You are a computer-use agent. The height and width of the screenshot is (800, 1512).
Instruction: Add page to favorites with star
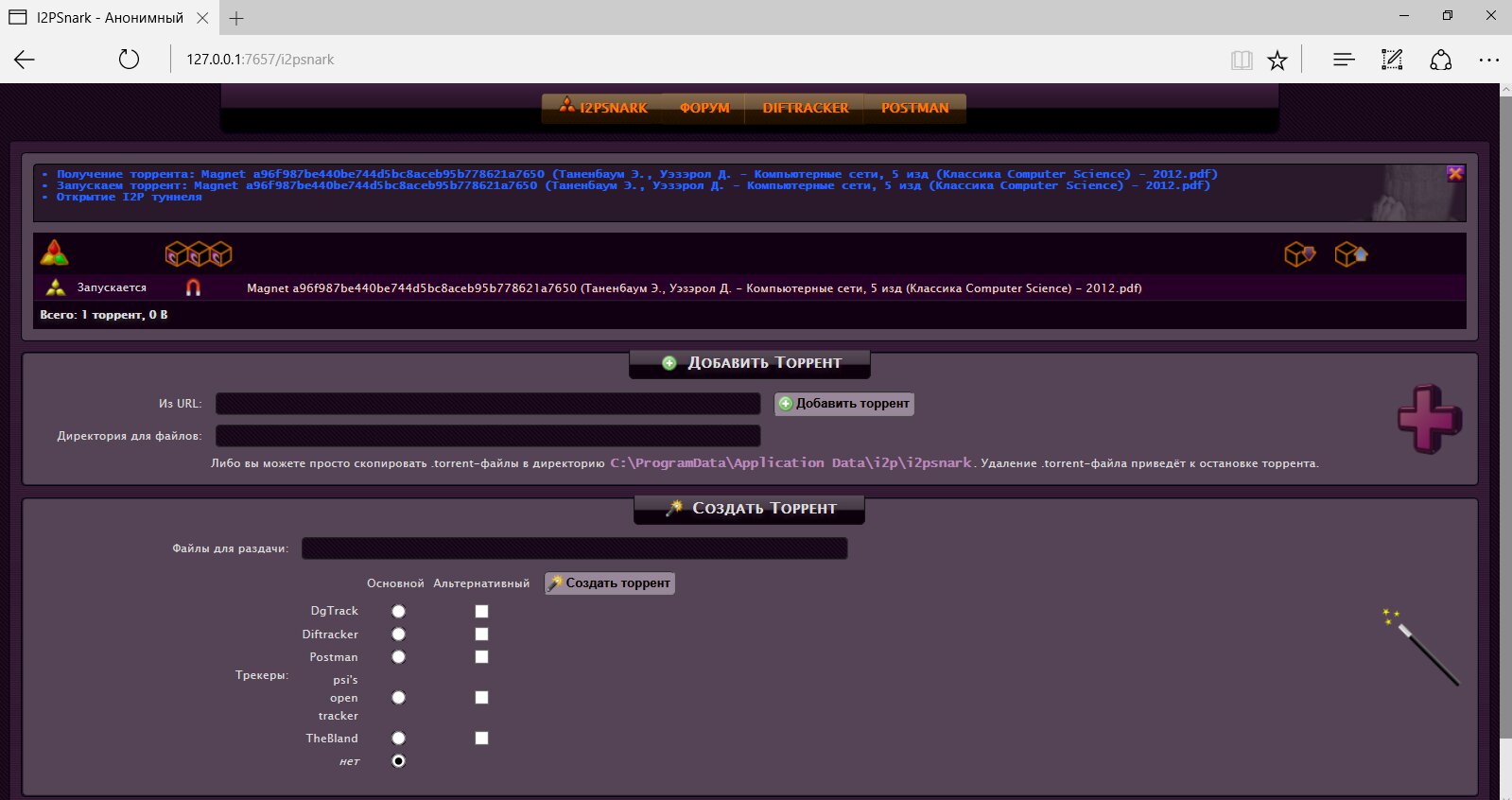[x=1277, y=61]
